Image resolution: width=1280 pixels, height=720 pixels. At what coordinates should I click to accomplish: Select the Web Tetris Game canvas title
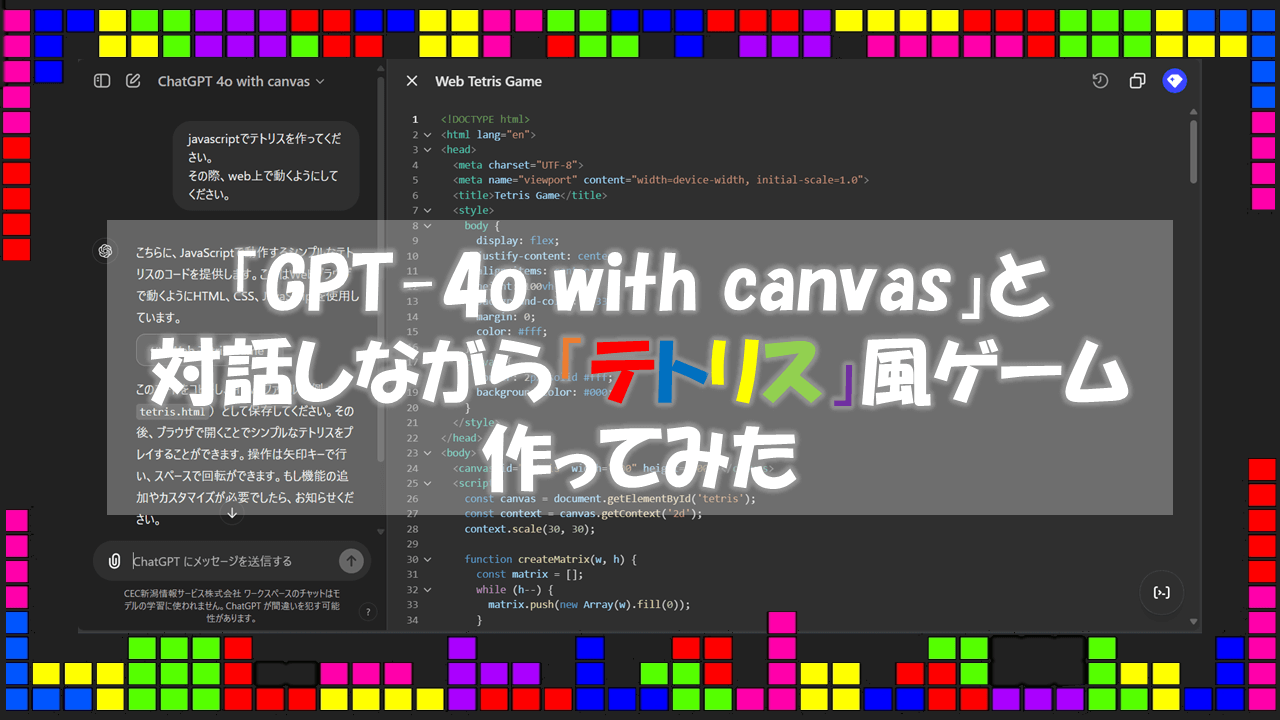[x=488, y=81]
